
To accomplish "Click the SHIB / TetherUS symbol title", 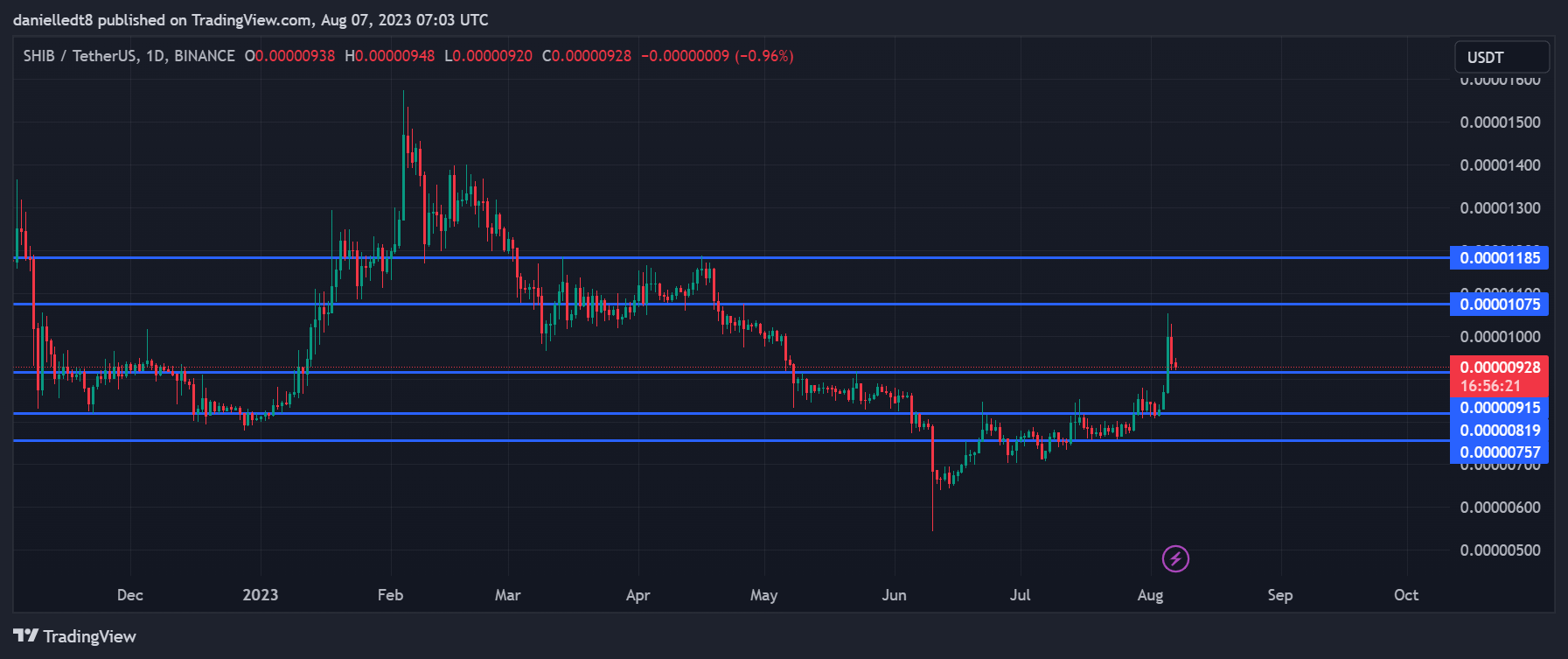I will 80,56.
